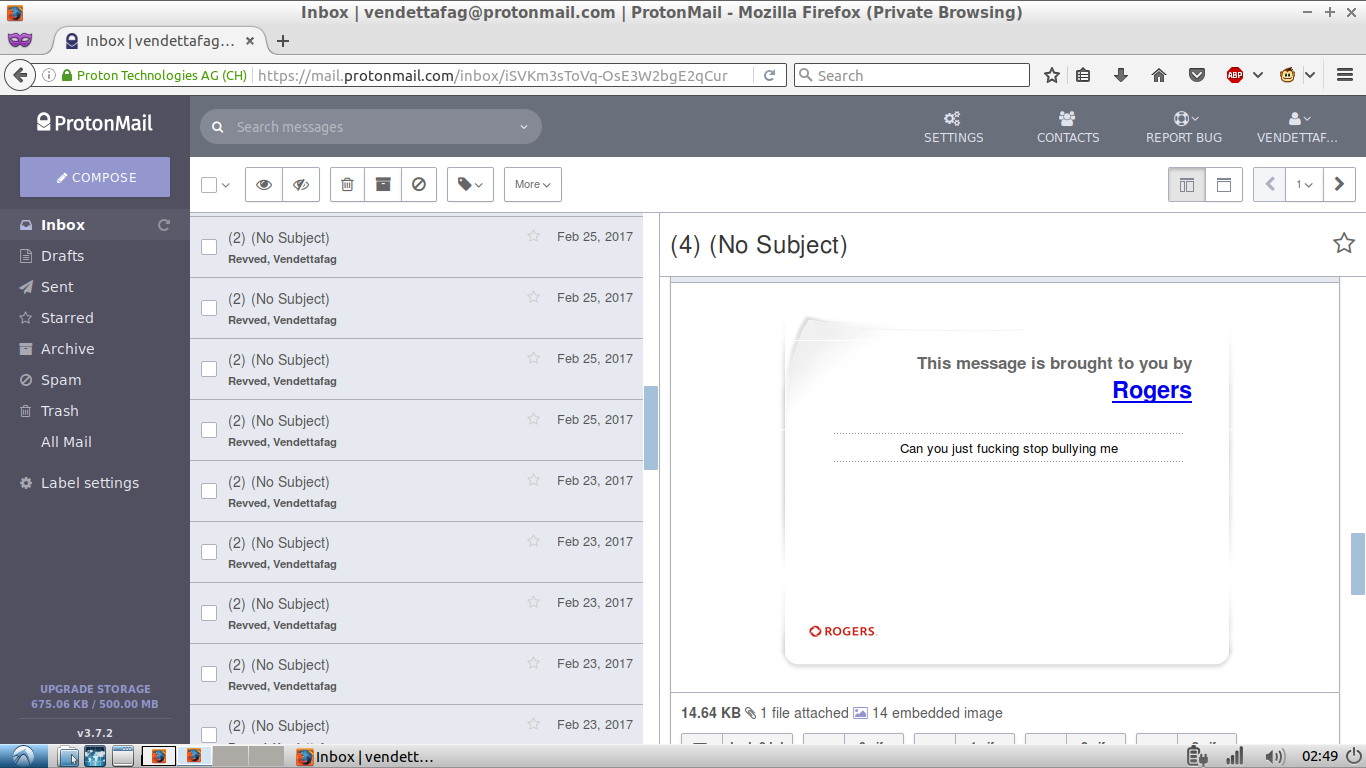
Task: Open the Adblock Plus dropdown arrow
Action: 1257,75
